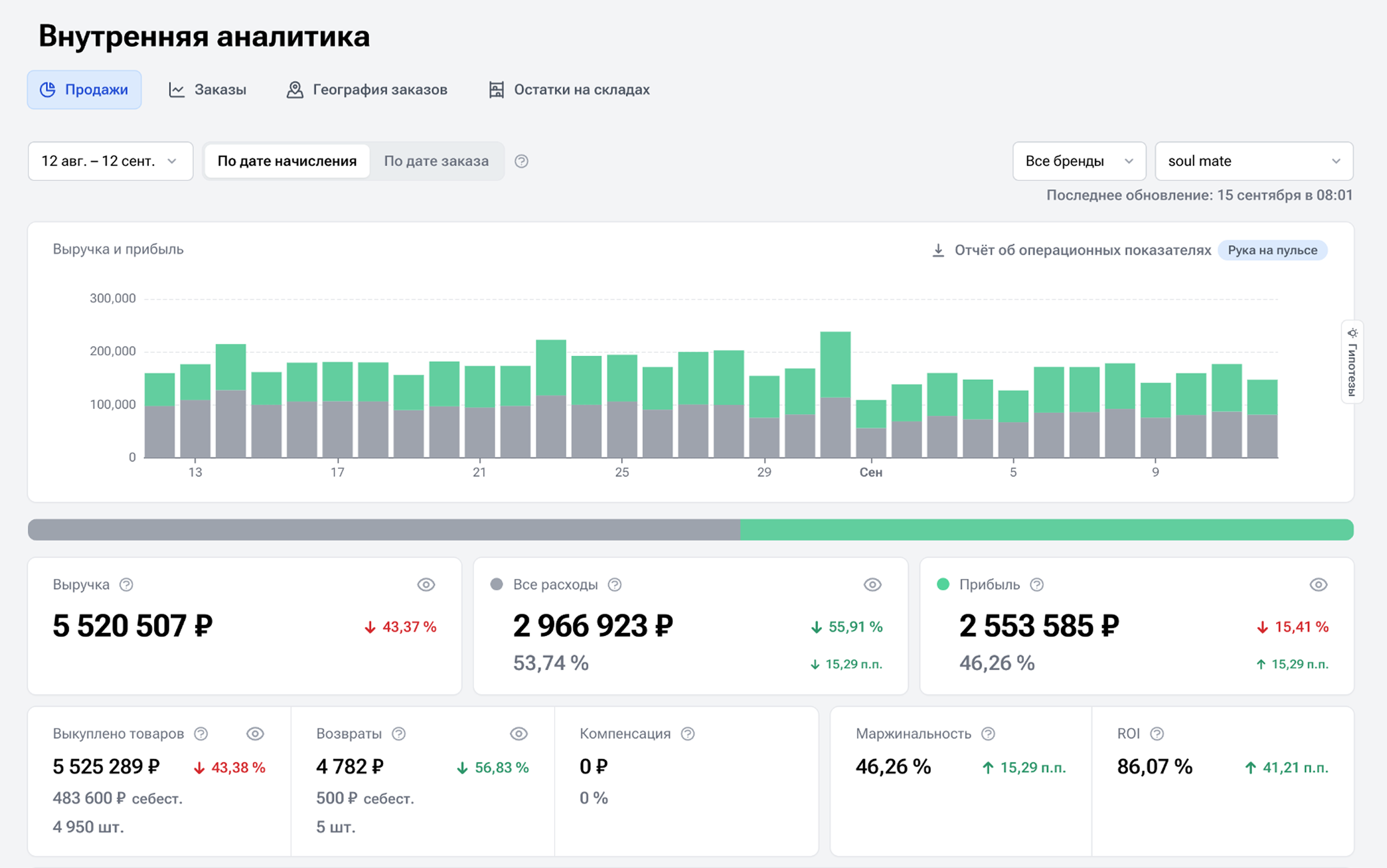This screenshot has width=1387, height=868.
Task: Go to Остатки на складах tab
Action: pos(569,90)
